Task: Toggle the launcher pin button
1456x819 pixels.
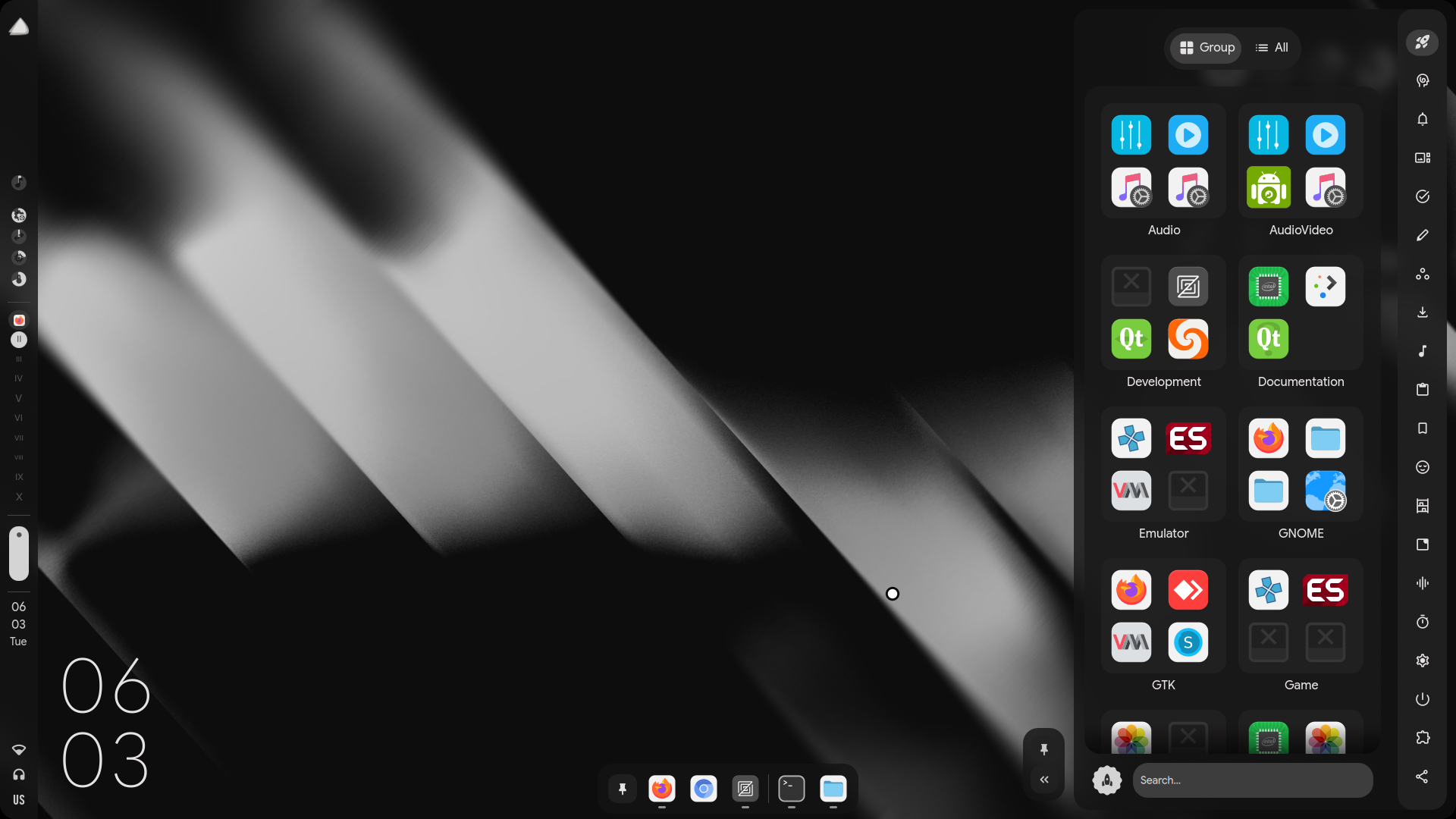Action: pos(1043,749)
